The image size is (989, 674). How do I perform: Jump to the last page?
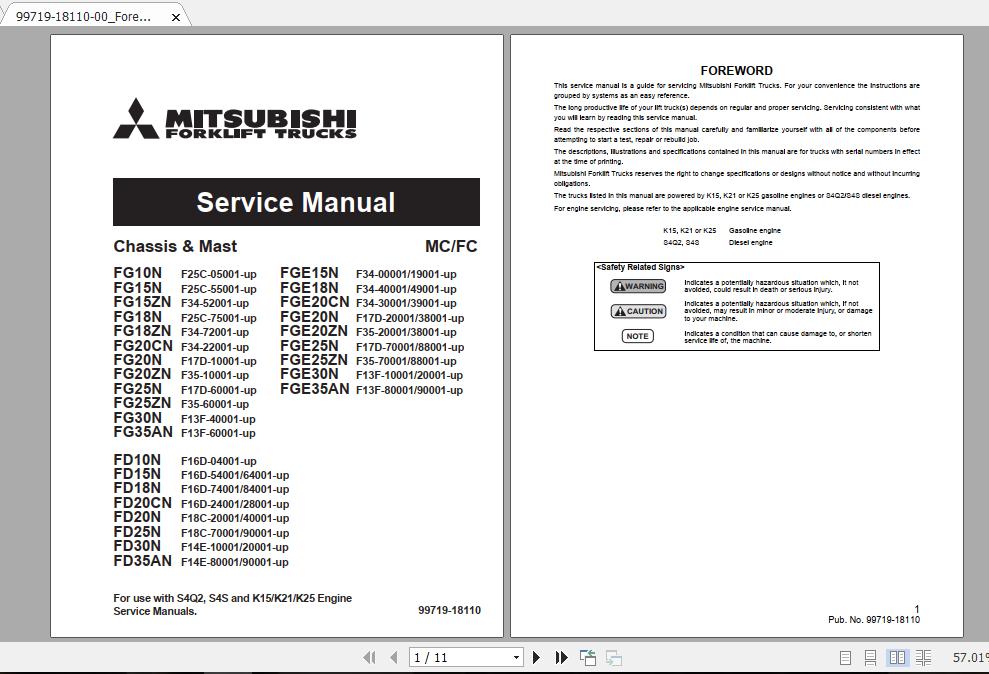coord(561,658)
